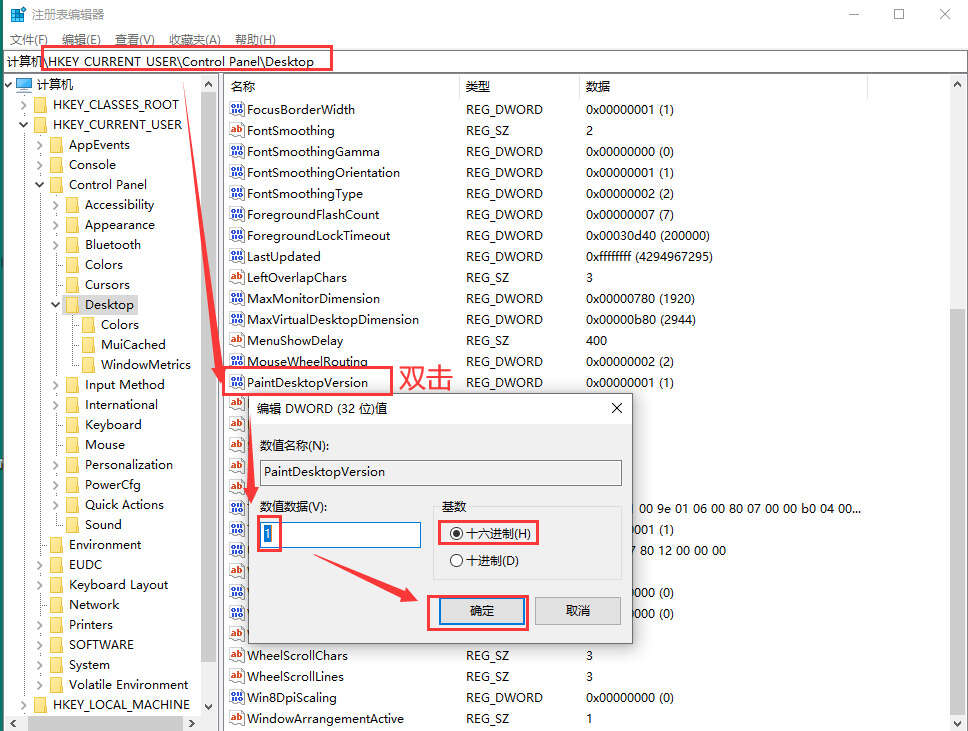This screenshot has width=968, height=731.
Task: Click the DWORD icon beside Win8DpiScaling
Action: 236,697
